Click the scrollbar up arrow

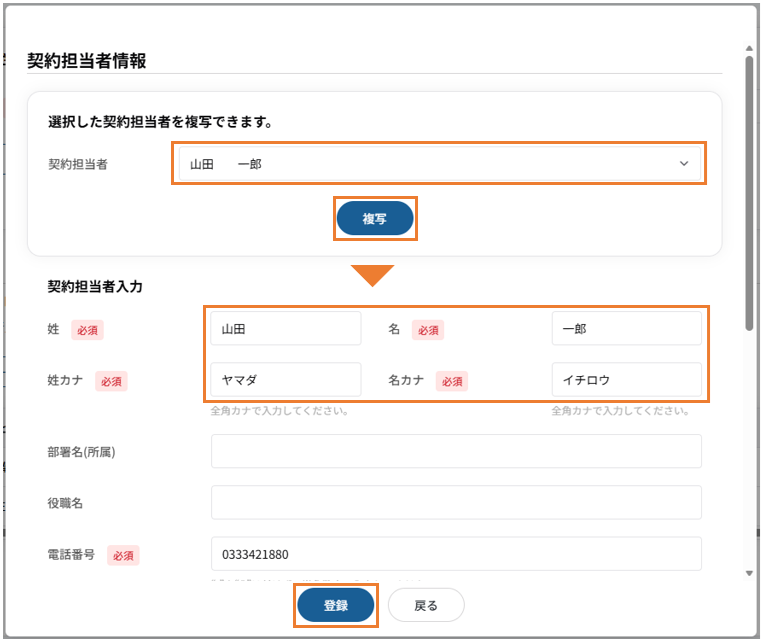click(749, 48)
